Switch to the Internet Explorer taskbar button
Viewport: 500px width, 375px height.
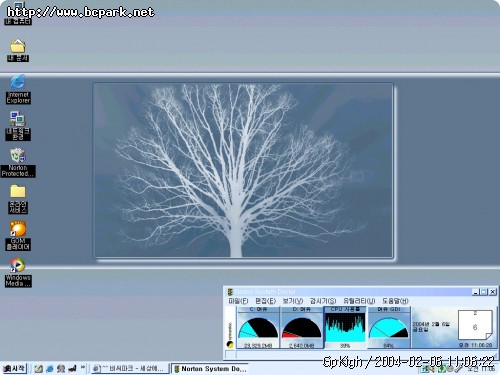[129, 369]
